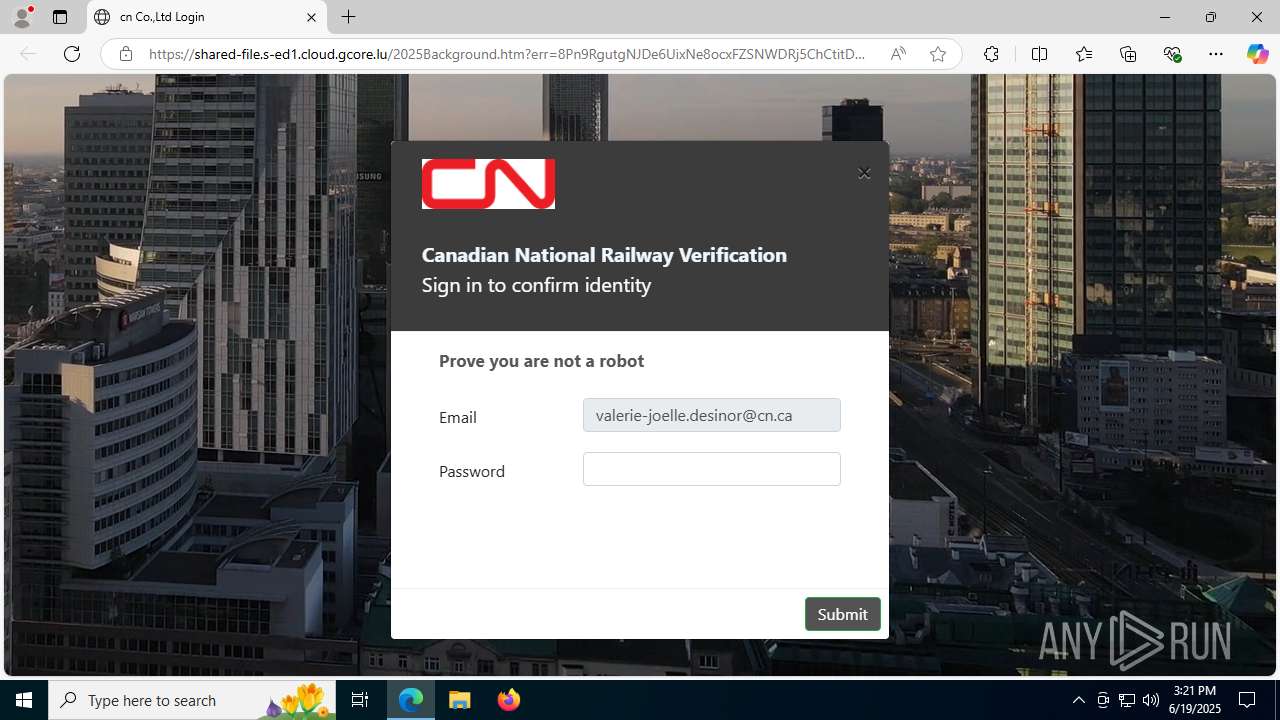Show hidden system tray icons
This screenshot has width=1280, height=720.
(1078, 700)
